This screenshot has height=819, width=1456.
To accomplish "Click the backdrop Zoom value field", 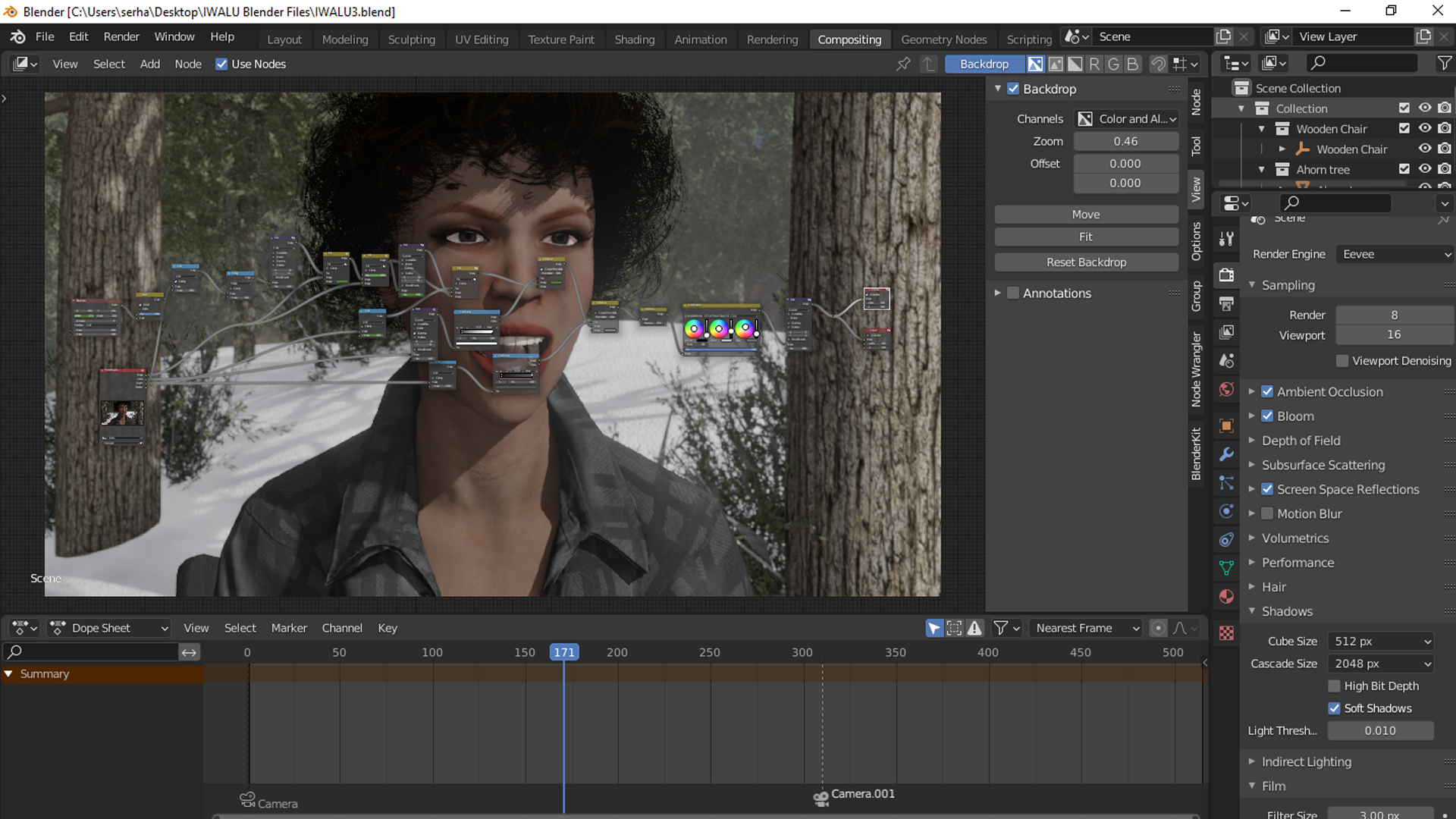I will coord(1125,142).
